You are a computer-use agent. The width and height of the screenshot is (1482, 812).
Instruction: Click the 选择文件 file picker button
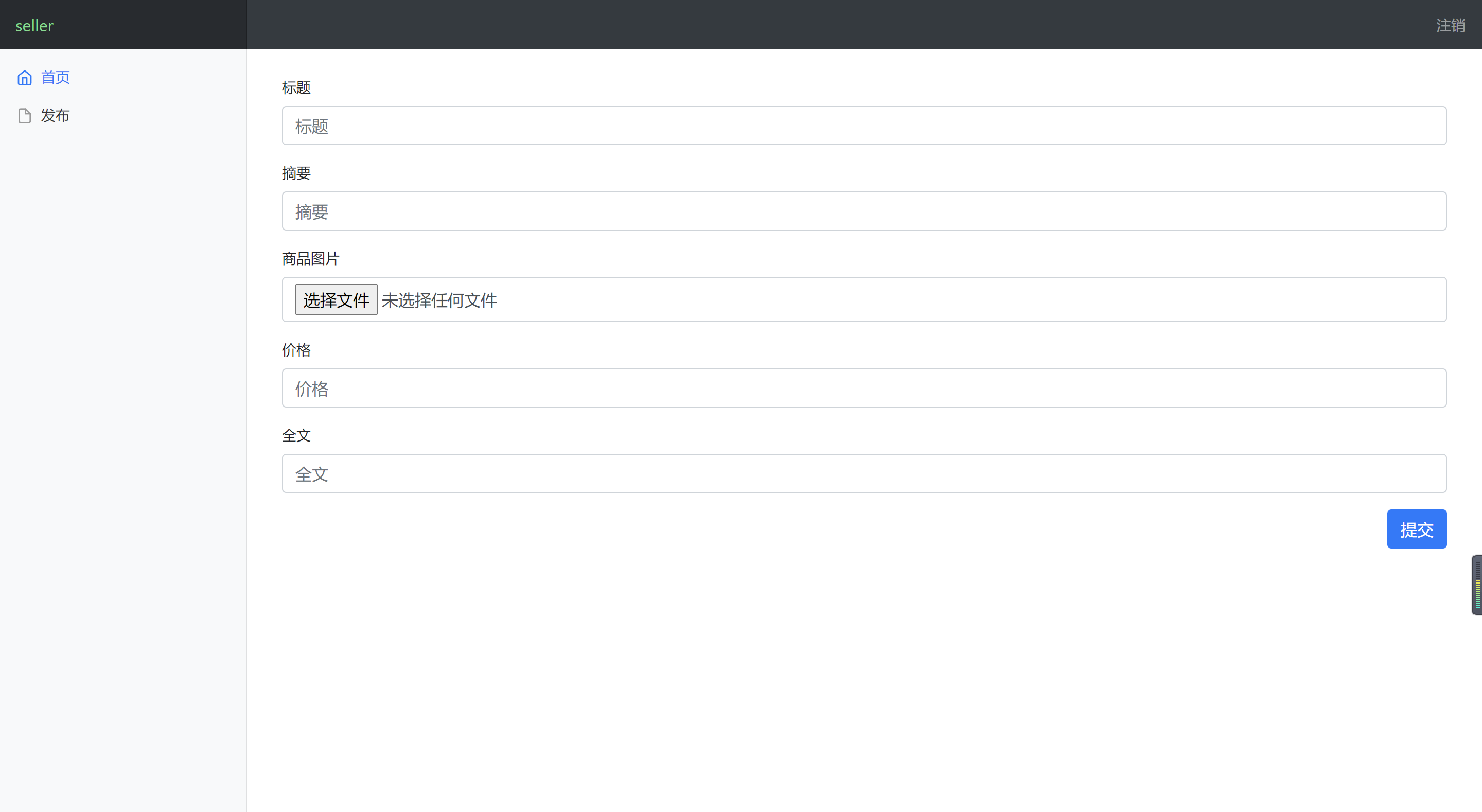(336, 299)
